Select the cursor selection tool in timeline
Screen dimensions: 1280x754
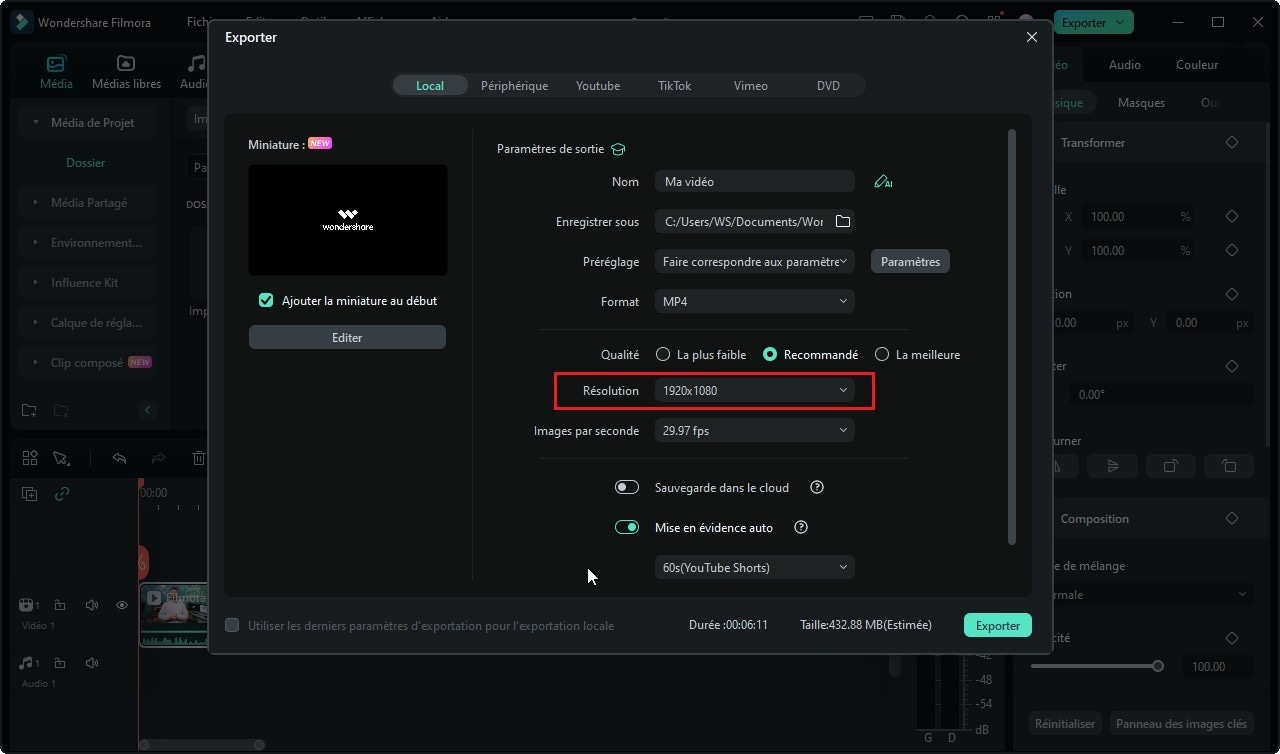61,458
